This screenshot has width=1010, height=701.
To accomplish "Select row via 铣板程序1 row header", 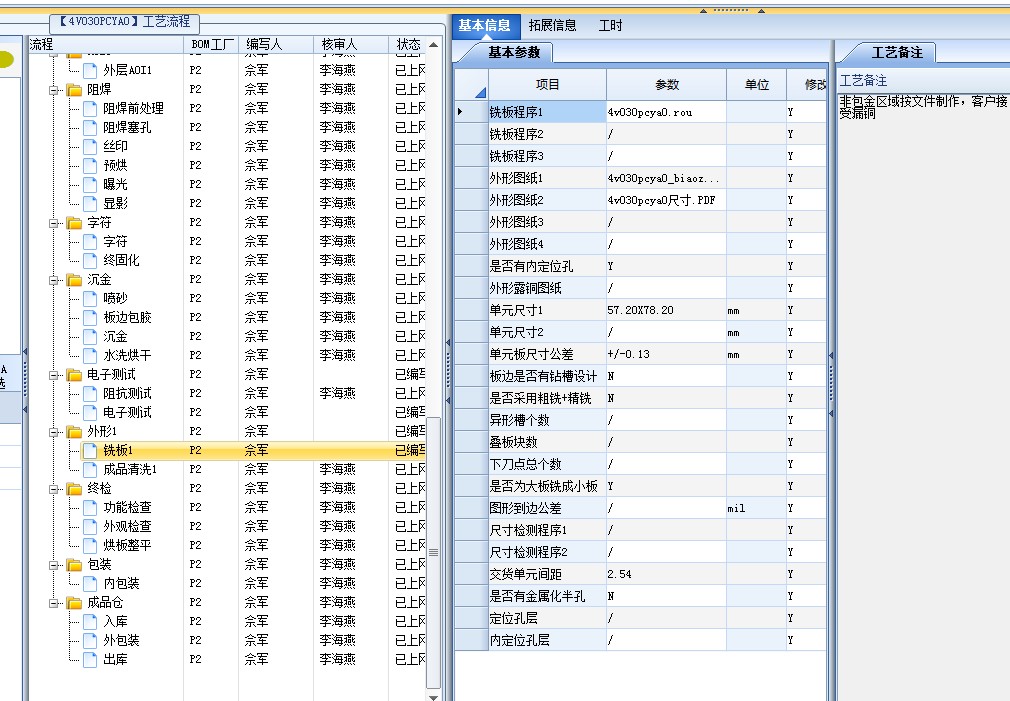I will coord(471,112).
